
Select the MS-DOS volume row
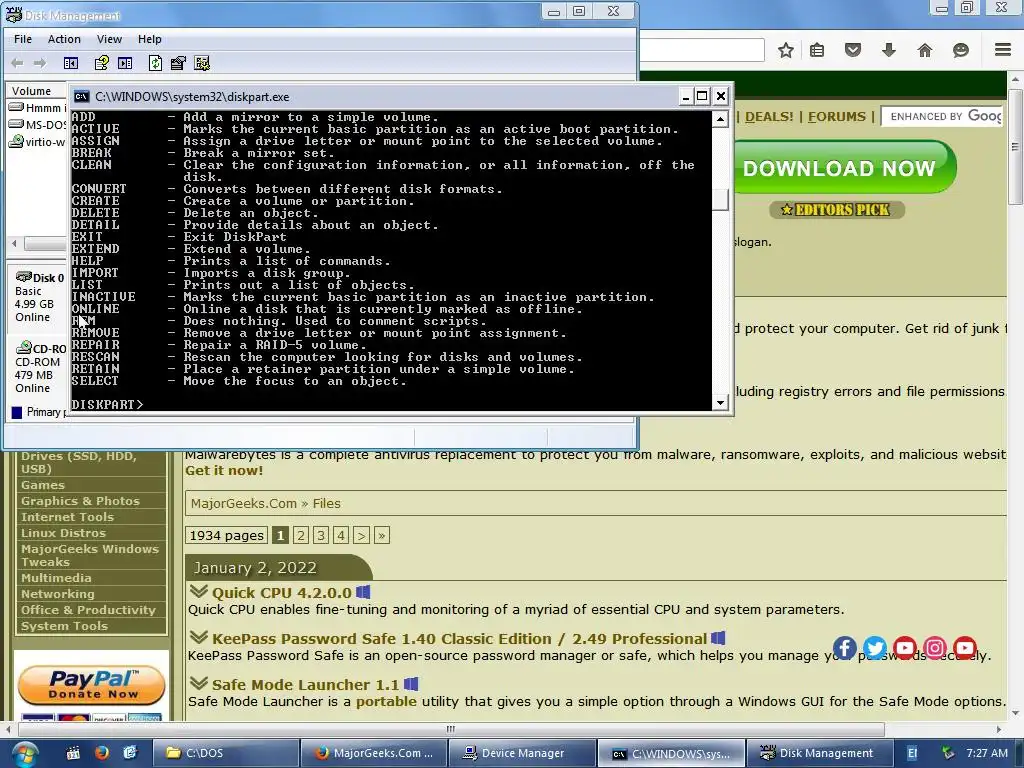[x=37, y=125]
